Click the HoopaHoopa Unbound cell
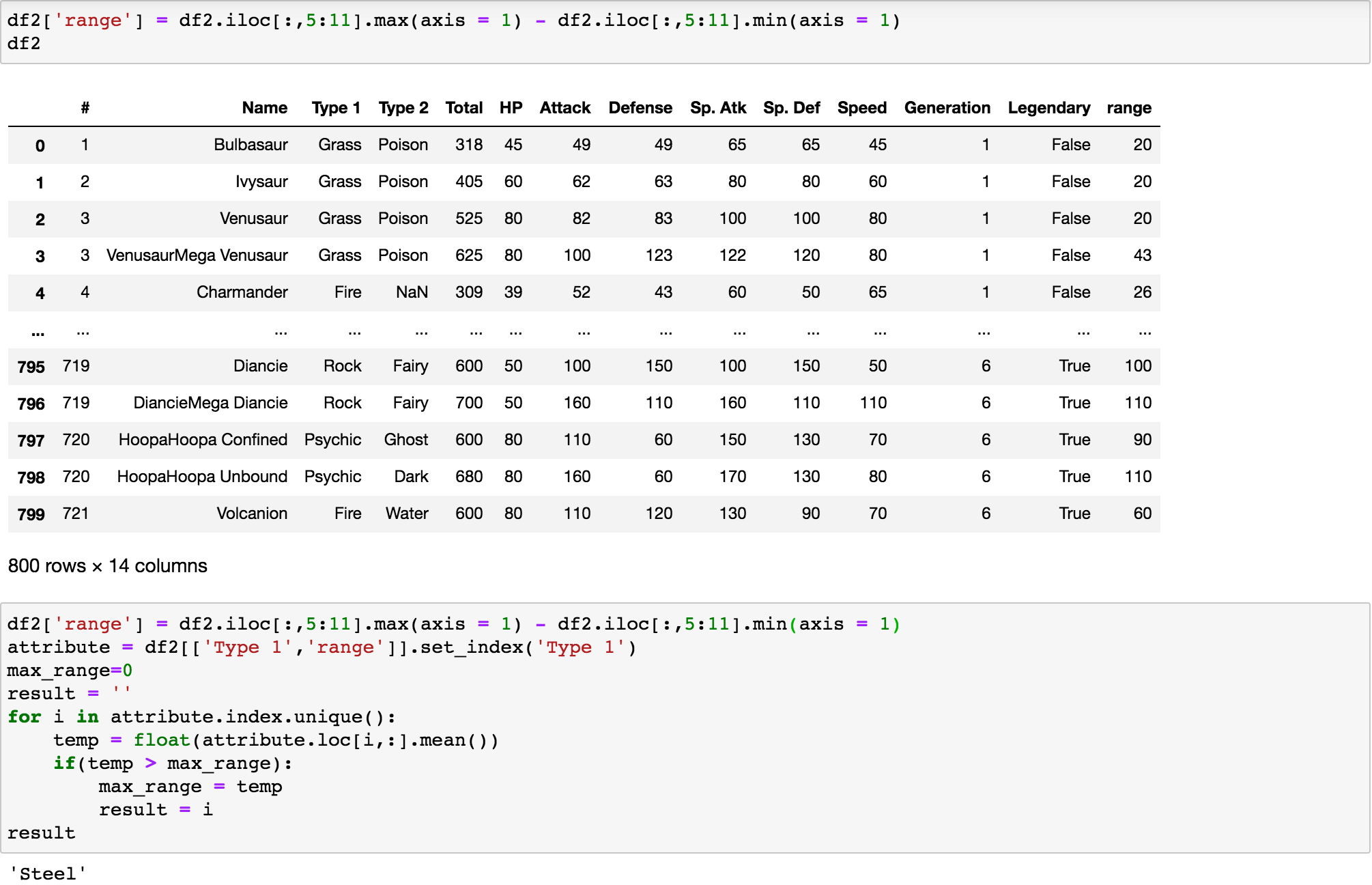This screenshot has width=1372, height=885. (202, 477)
